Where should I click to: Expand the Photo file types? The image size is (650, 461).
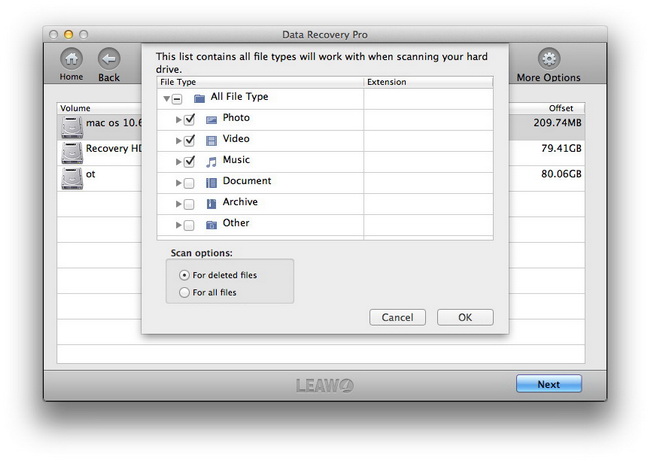[179, 120]
